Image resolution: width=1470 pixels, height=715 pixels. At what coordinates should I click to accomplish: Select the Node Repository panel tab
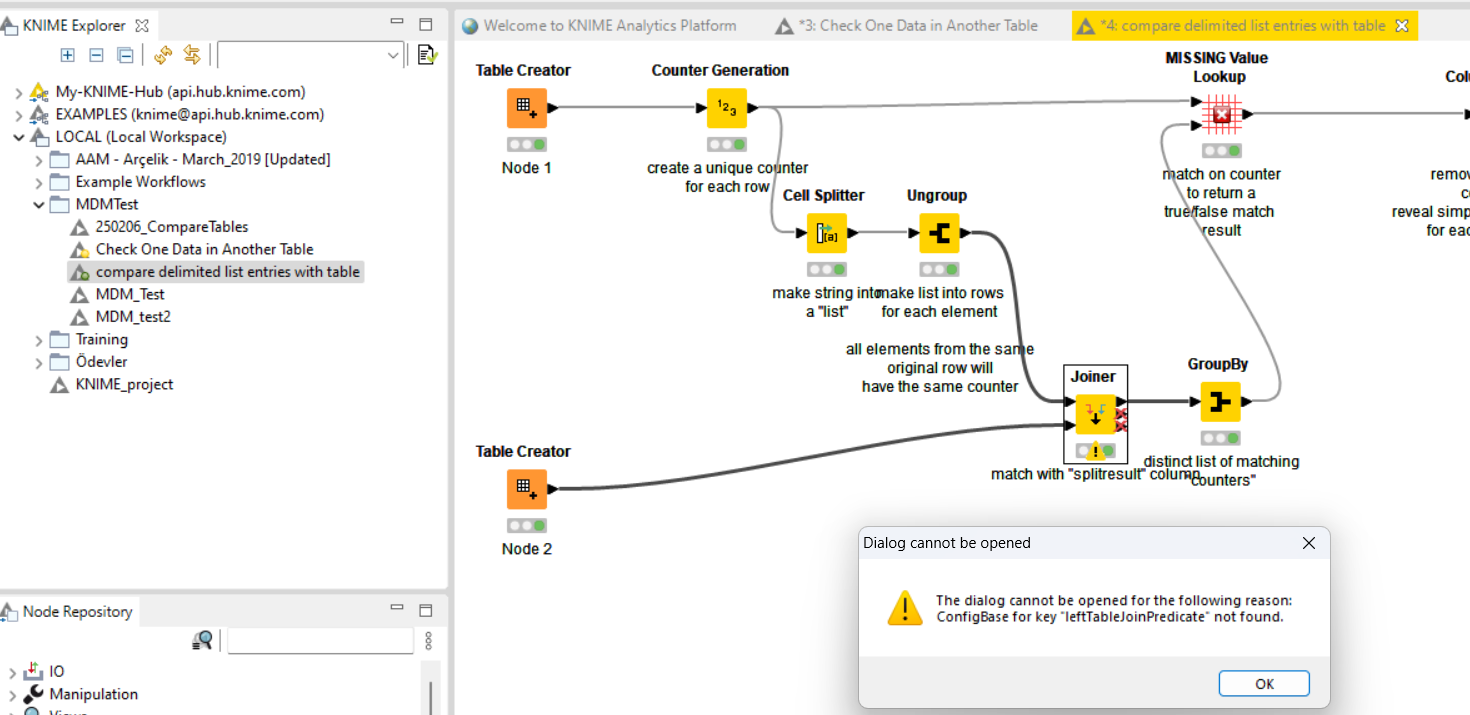click(68, 611)
